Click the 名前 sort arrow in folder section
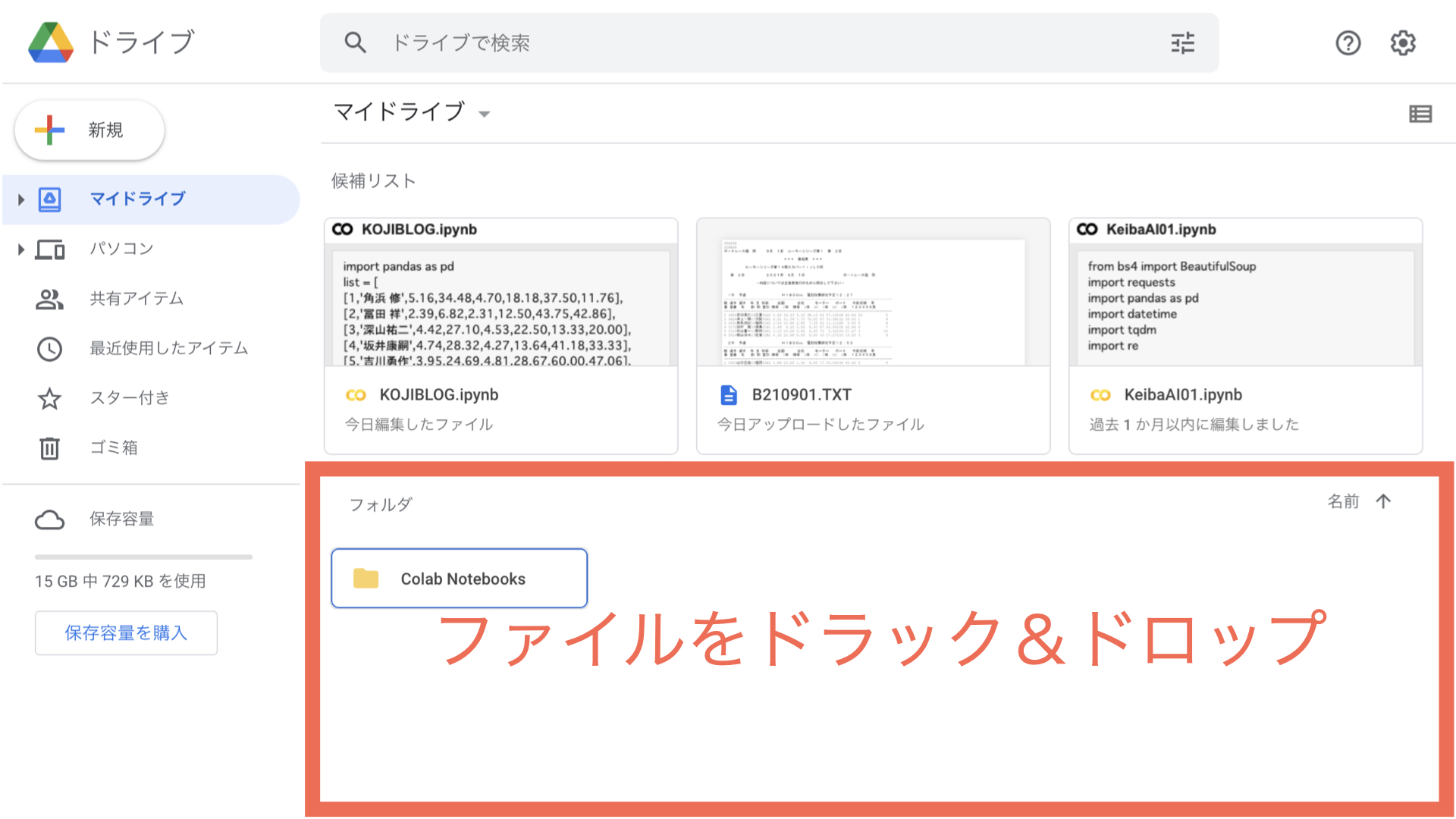The height and width of the screenshot is (819, 1456). [x=1384, y=501]
